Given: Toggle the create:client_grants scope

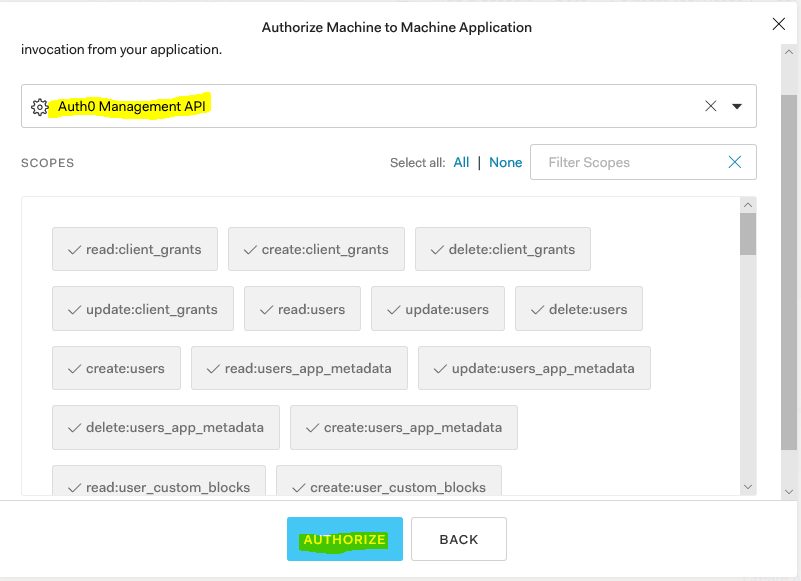Looking at the screenshot, I should click(315, 250).
